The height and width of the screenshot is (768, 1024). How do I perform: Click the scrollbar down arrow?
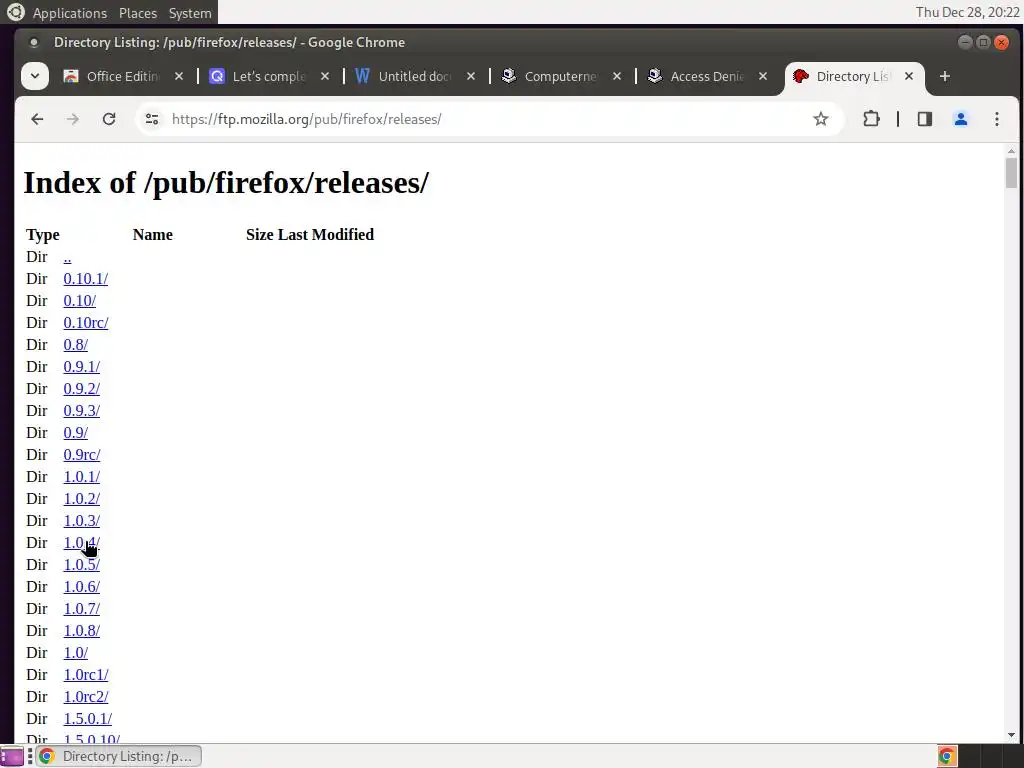coord(1011,735)
